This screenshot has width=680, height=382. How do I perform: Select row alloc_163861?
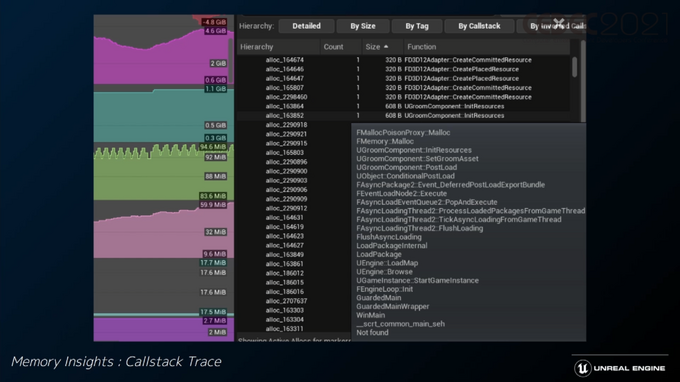pos(284,264)
